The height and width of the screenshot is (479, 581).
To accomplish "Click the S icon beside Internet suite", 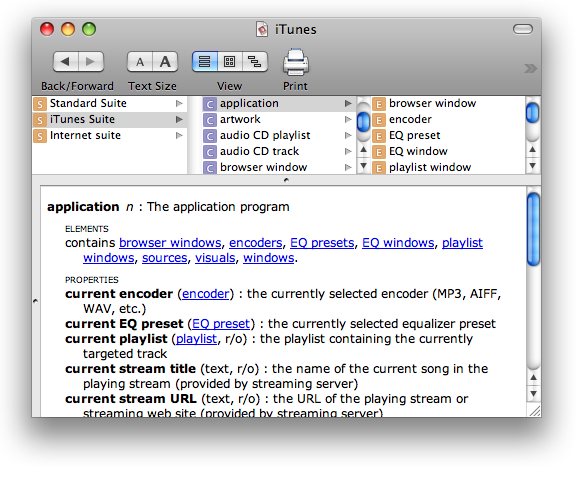I will (x=40, y=136).
